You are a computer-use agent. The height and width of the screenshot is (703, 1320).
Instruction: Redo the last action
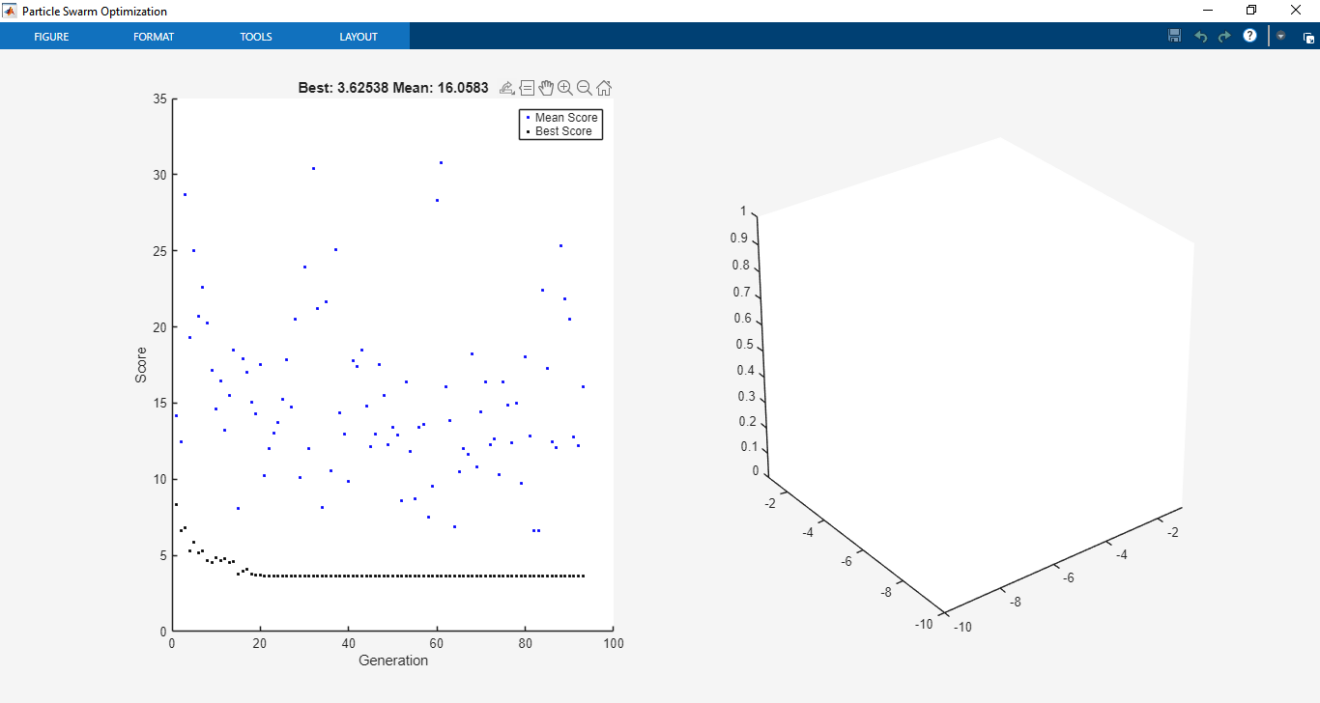[1224, 36]
